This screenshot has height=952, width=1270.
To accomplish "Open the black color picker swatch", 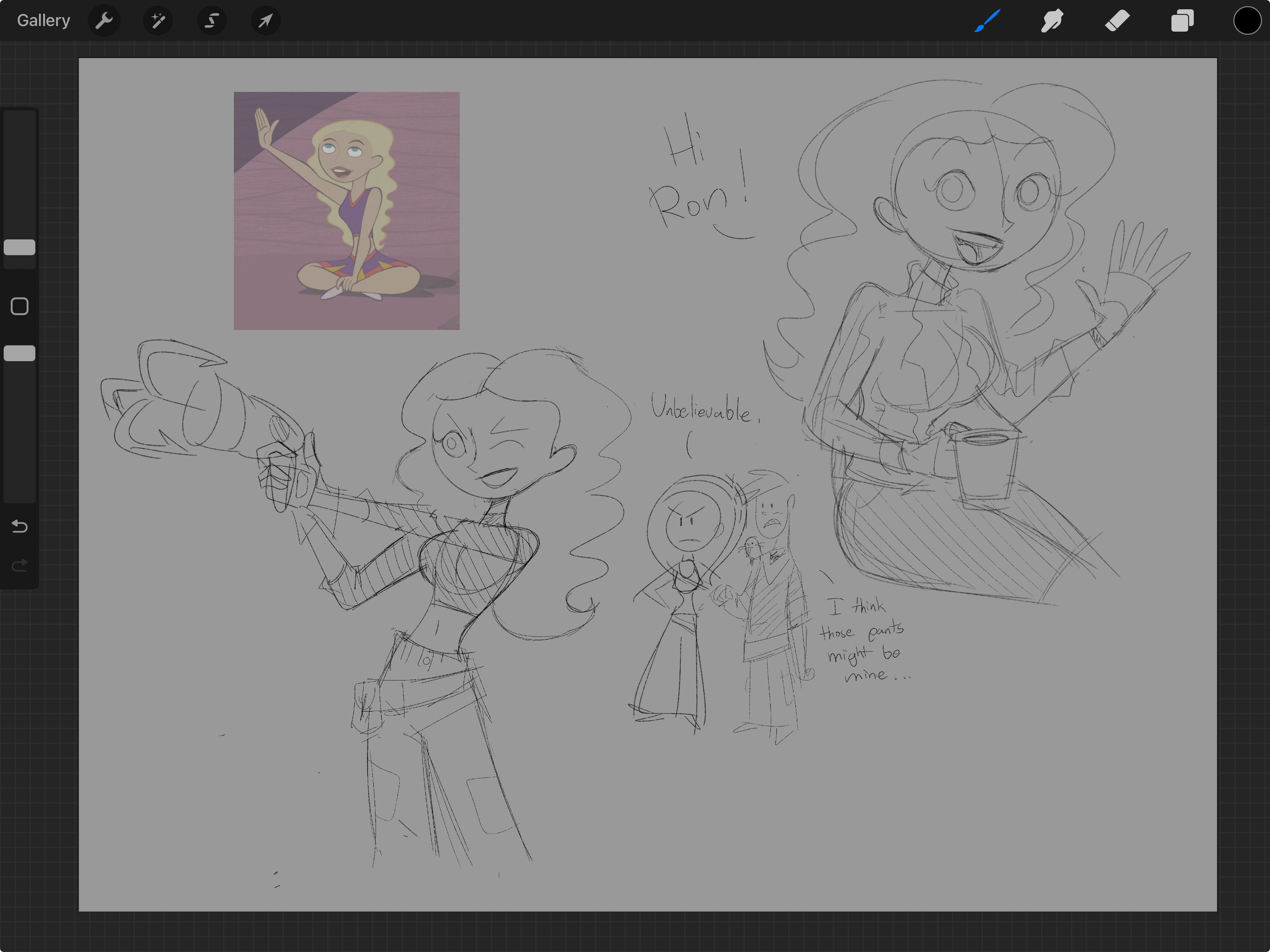I will [1247, 20].
